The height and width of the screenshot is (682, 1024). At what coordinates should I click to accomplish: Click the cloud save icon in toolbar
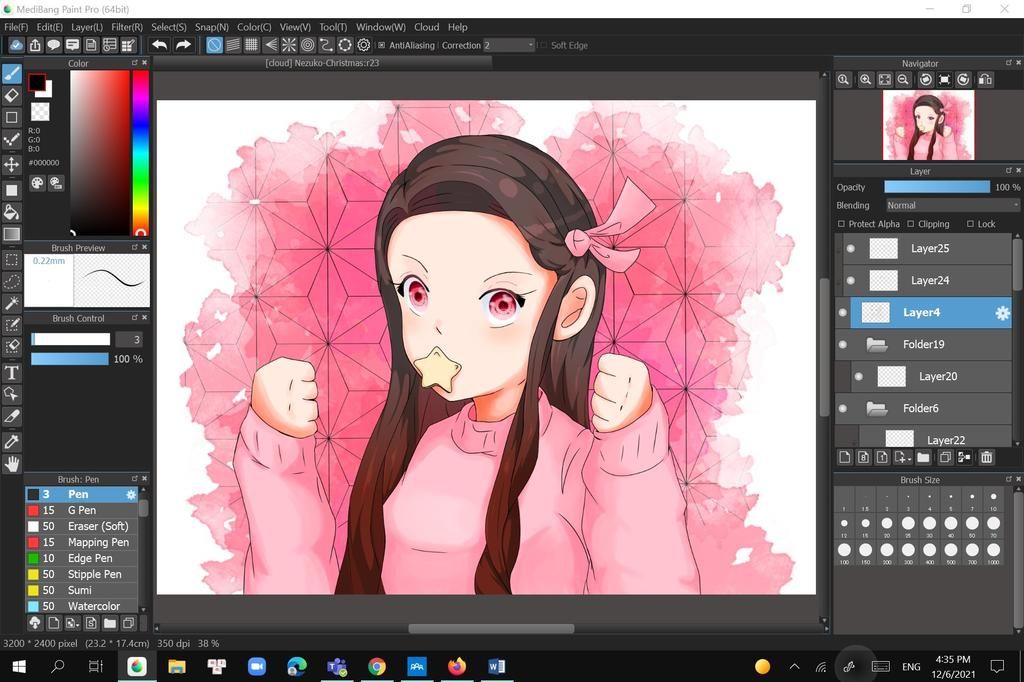point(16,45)
